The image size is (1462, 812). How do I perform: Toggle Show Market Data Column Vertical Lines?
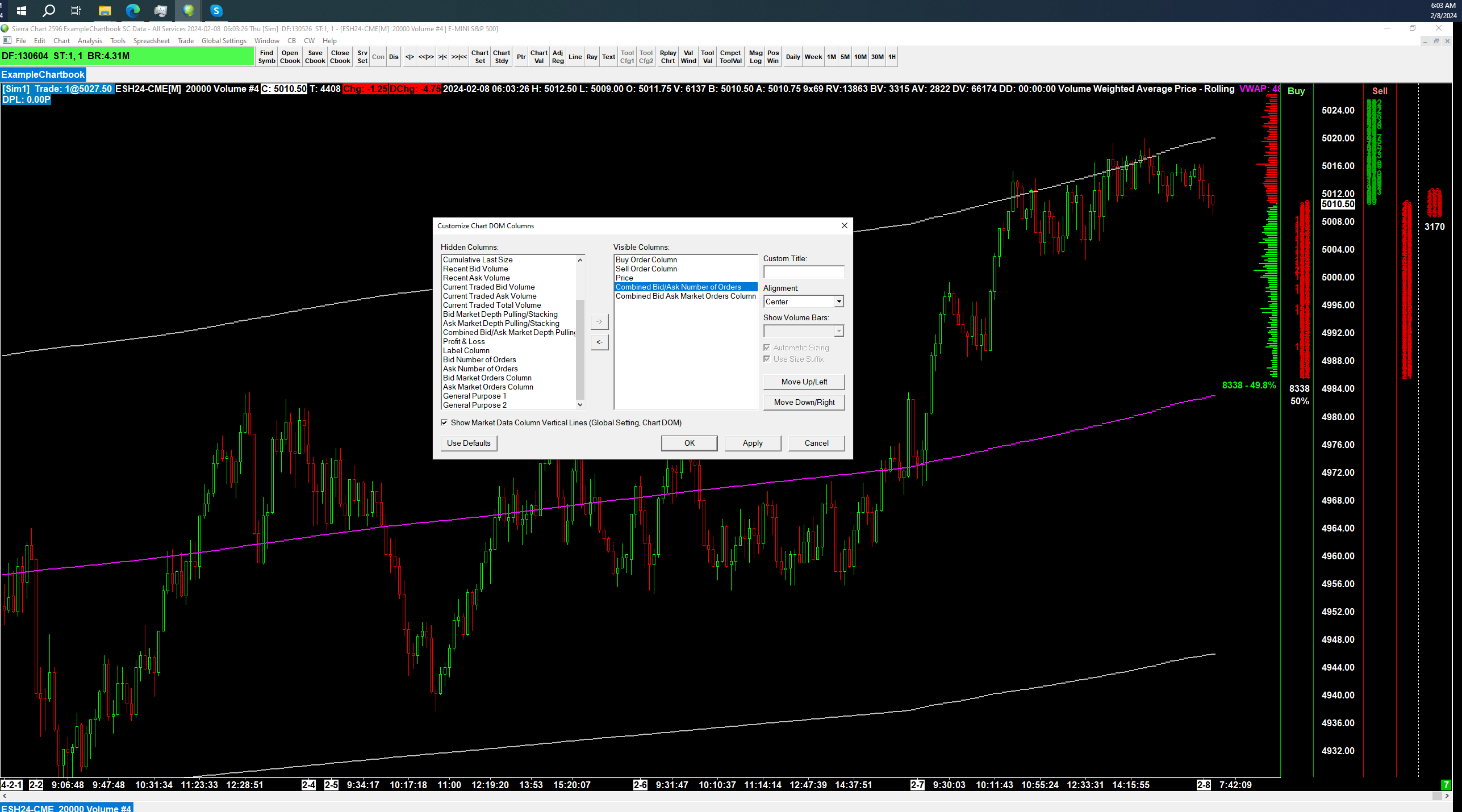(x=444, y=422)
